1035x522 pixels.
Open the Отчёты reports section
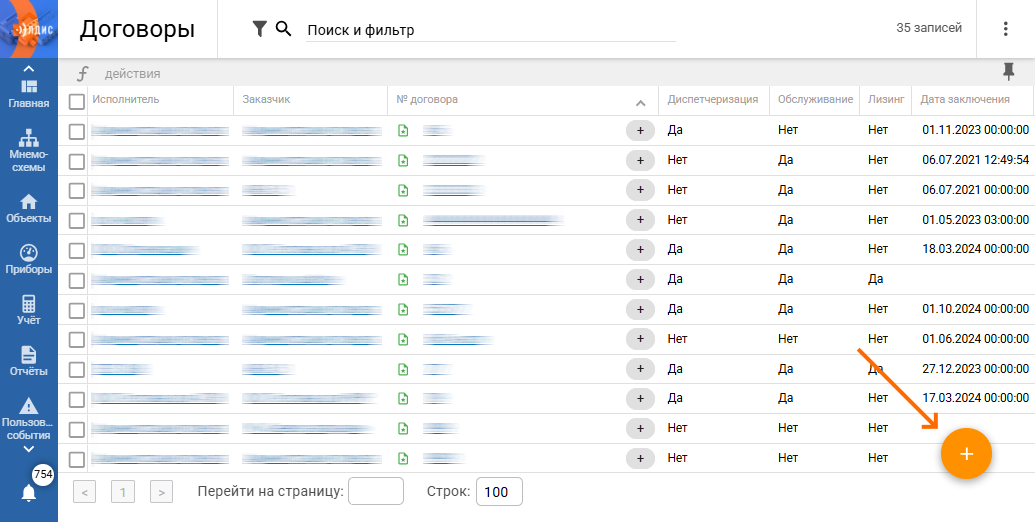tap(28, 362)
